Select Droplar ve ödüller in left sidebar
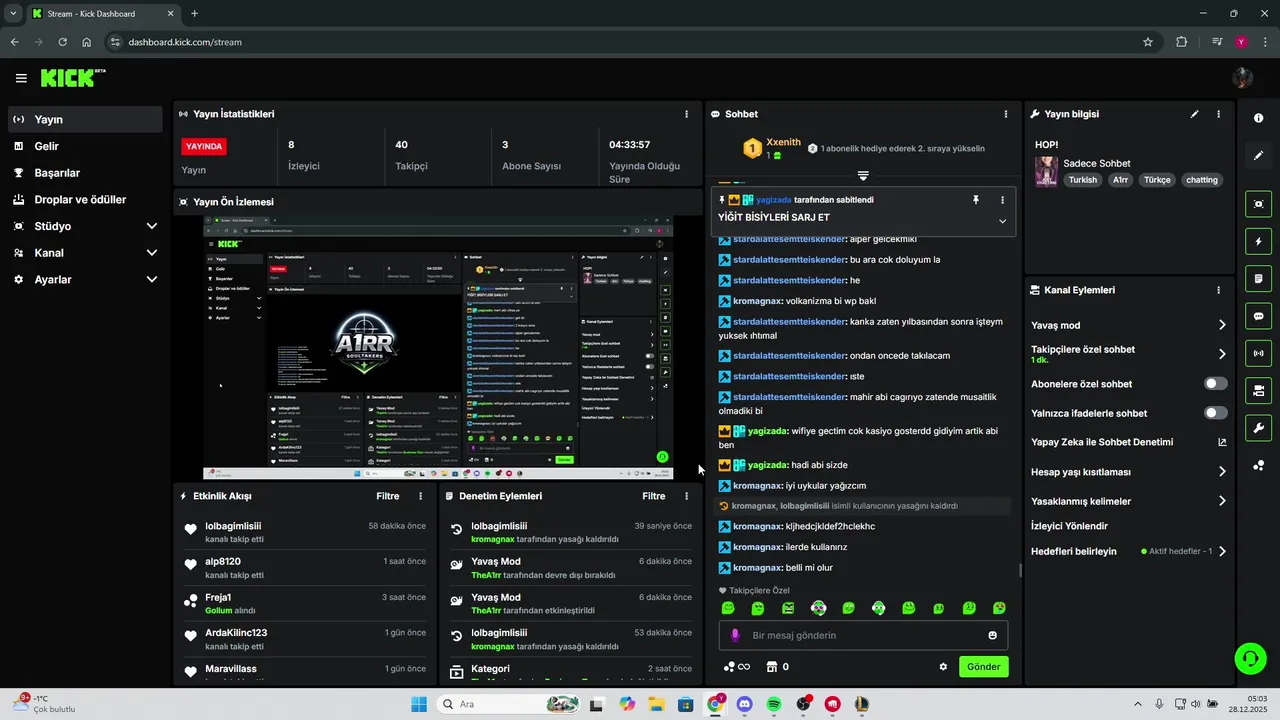 tap(85, 200)
